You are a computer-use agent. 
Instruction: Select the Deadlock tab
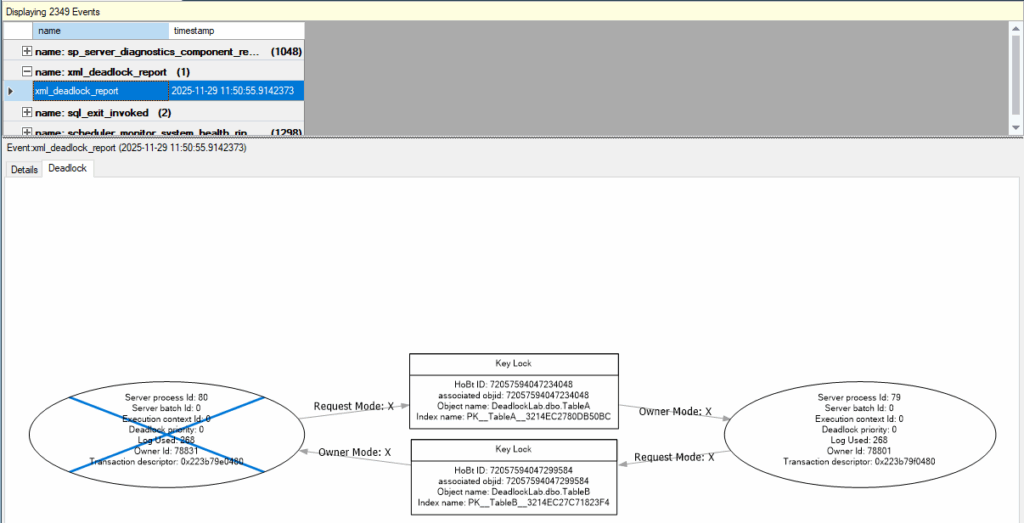tap(68, 169)
